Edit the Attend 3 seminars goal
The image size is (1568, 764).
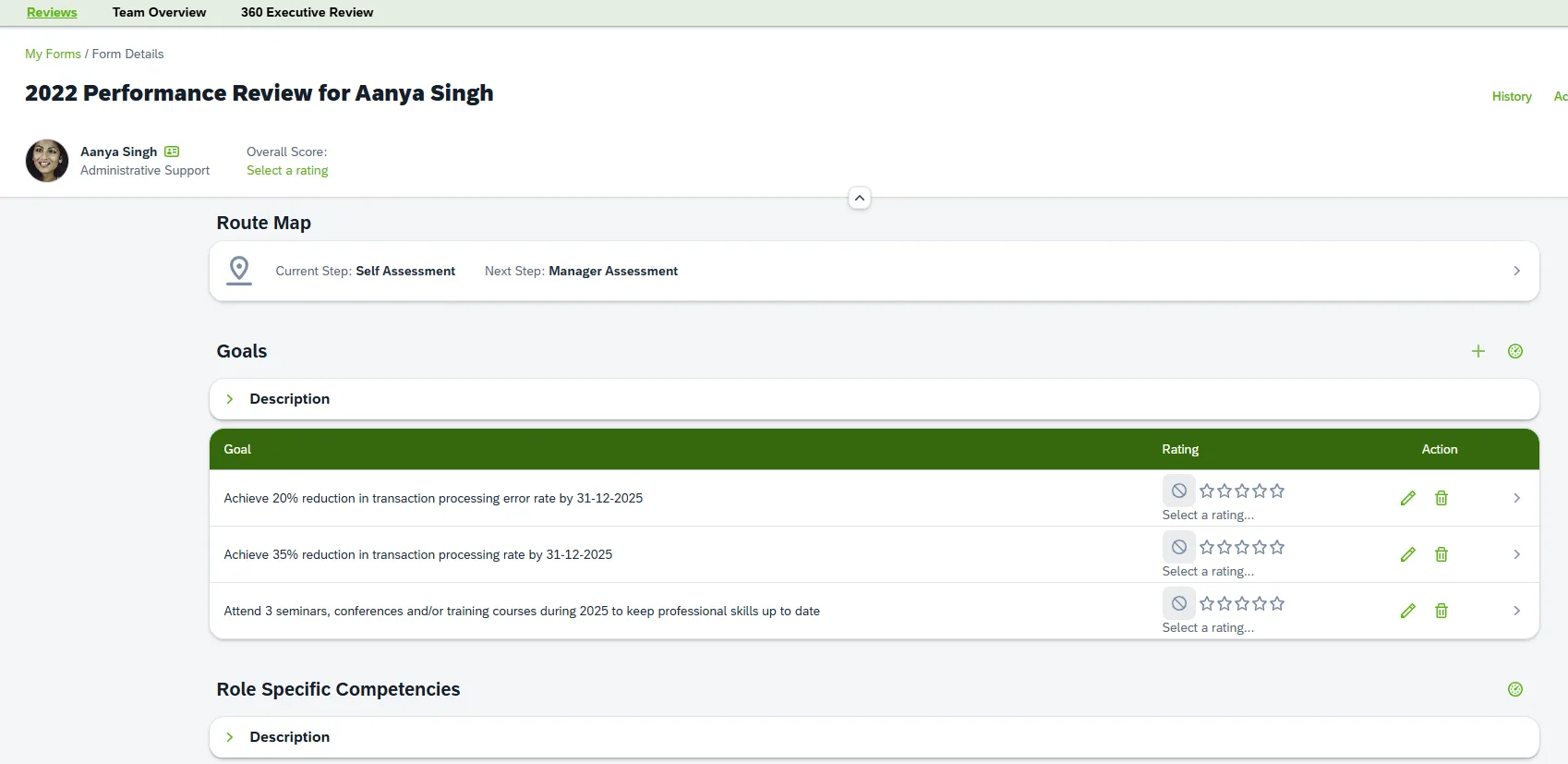point(1408,611)
